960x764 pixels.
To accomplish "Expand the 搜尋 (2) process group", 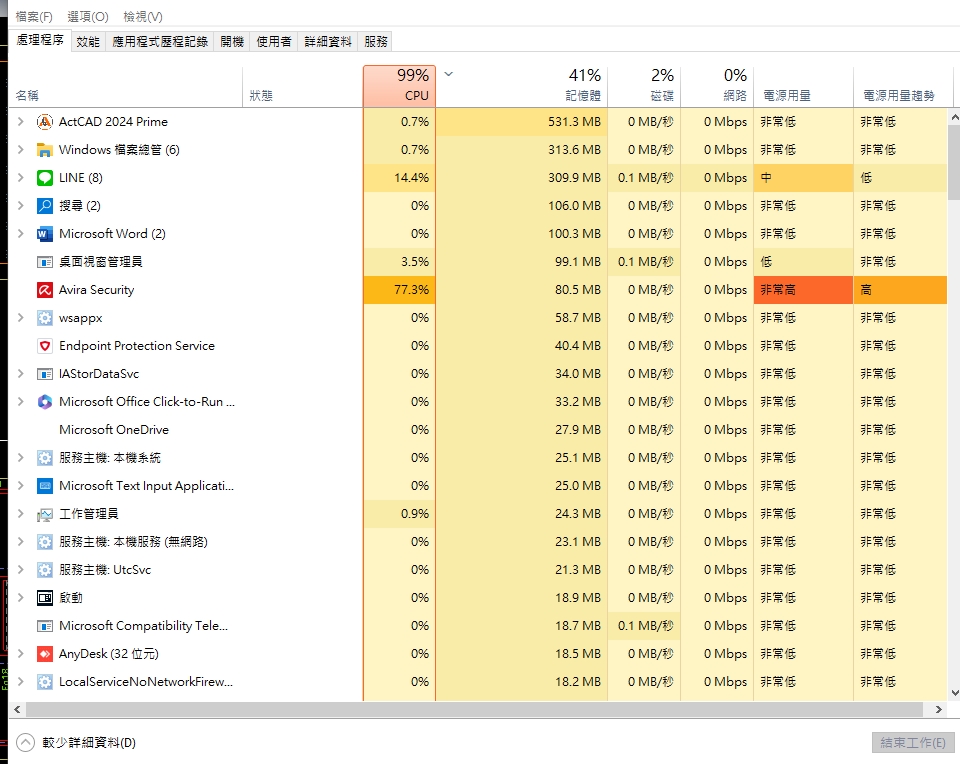I will pos(20,206).
